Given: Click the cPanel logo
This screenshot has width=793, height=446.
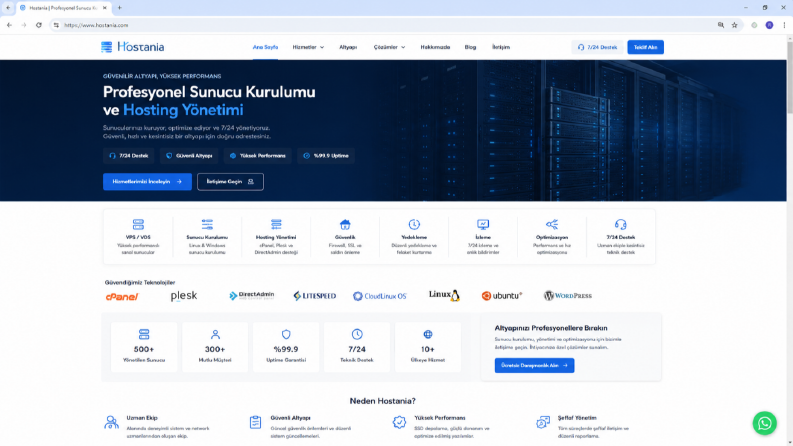Looking at the screenshot, I should (x=121, y=296).
